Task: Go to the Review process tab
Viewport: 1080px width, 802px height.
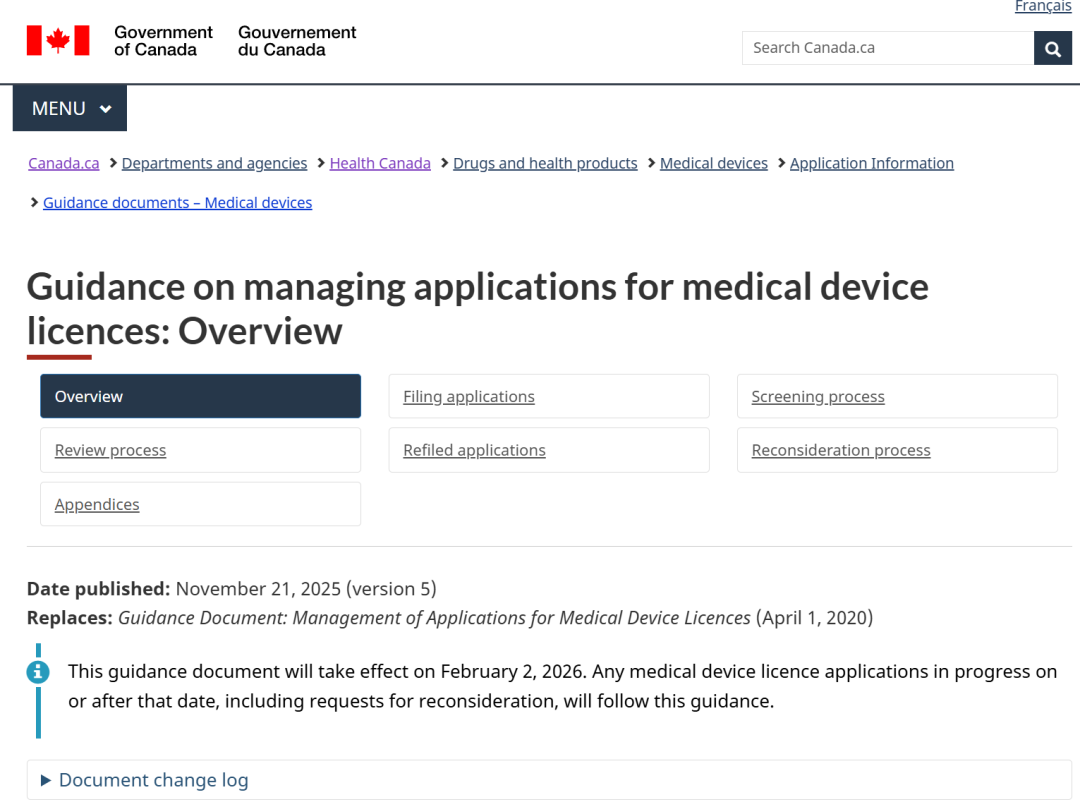Action: tap(200, 450)
